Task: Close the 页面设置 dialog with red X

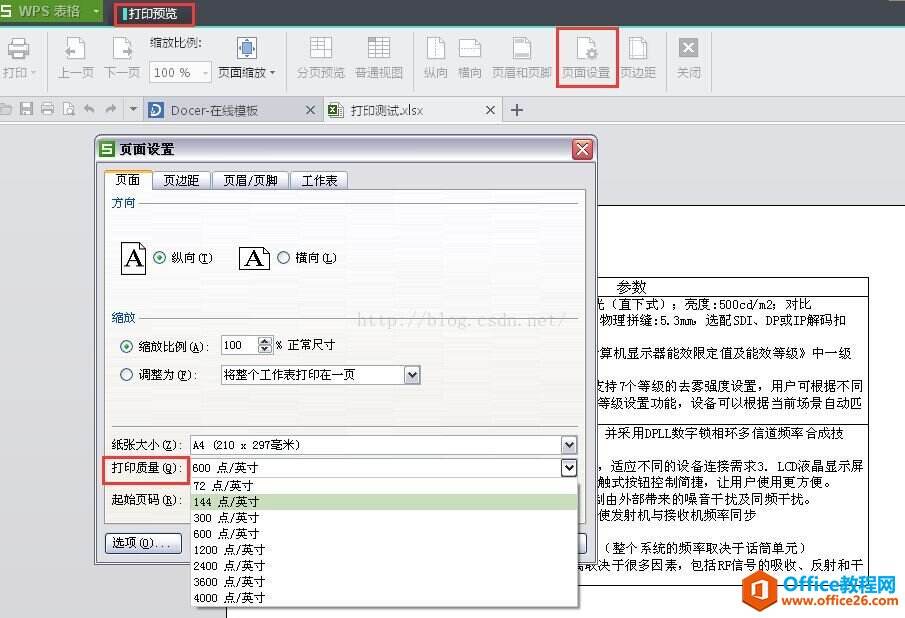Action: (582, 149)
